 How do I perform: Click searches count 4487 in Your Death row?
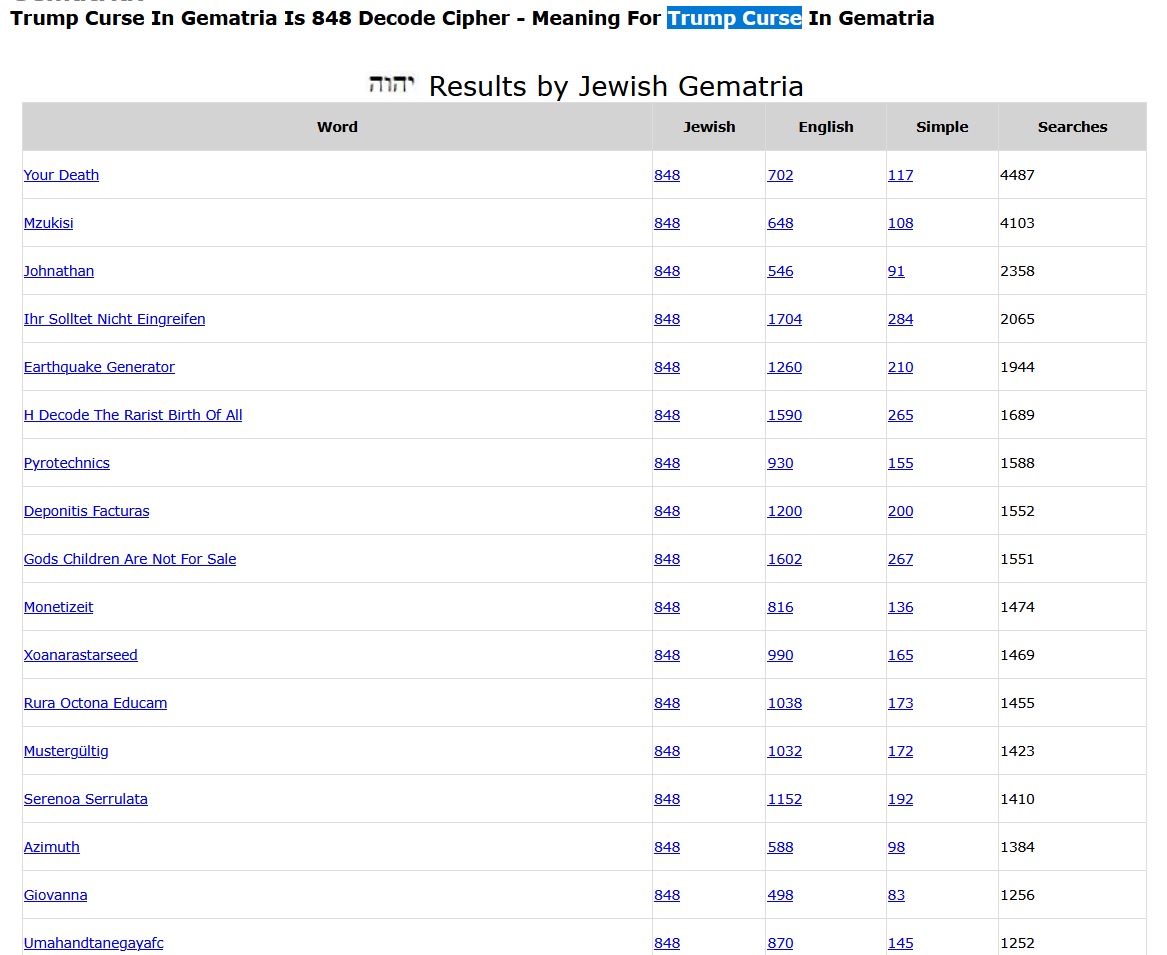click(x=1017, y=175)
